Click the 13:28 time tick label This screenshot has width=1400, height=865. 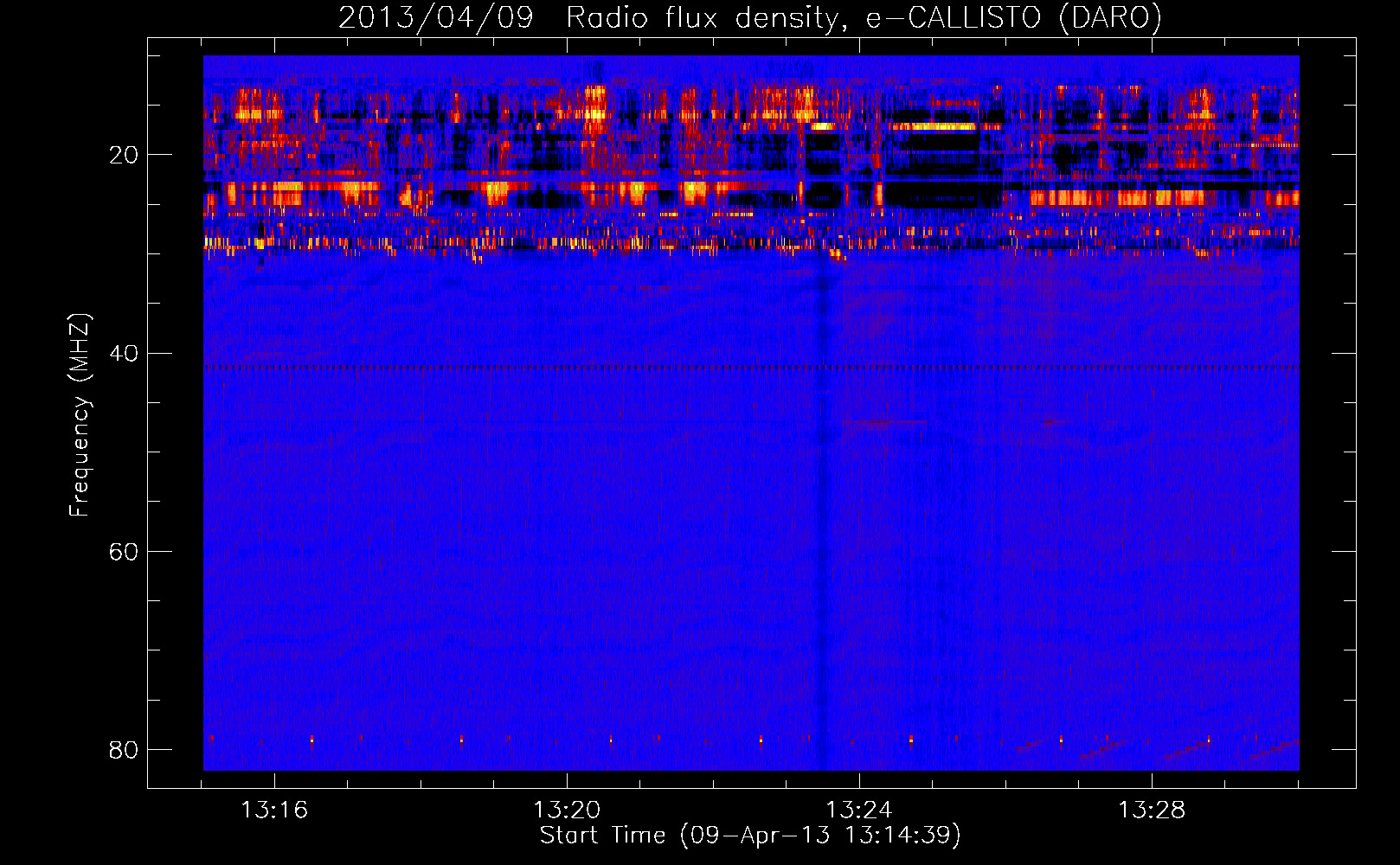tap(1152, 811)
